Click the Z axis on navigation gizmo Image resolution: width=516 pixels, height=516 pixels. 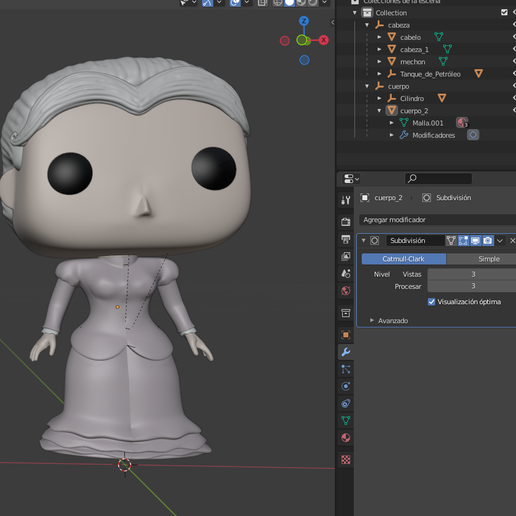coord(304,21)
